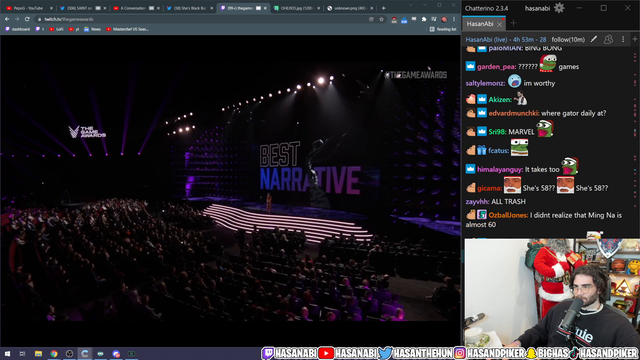
Task: Open Chrome from taskbar
Action: pyautogui.click(x=54, y=353)
